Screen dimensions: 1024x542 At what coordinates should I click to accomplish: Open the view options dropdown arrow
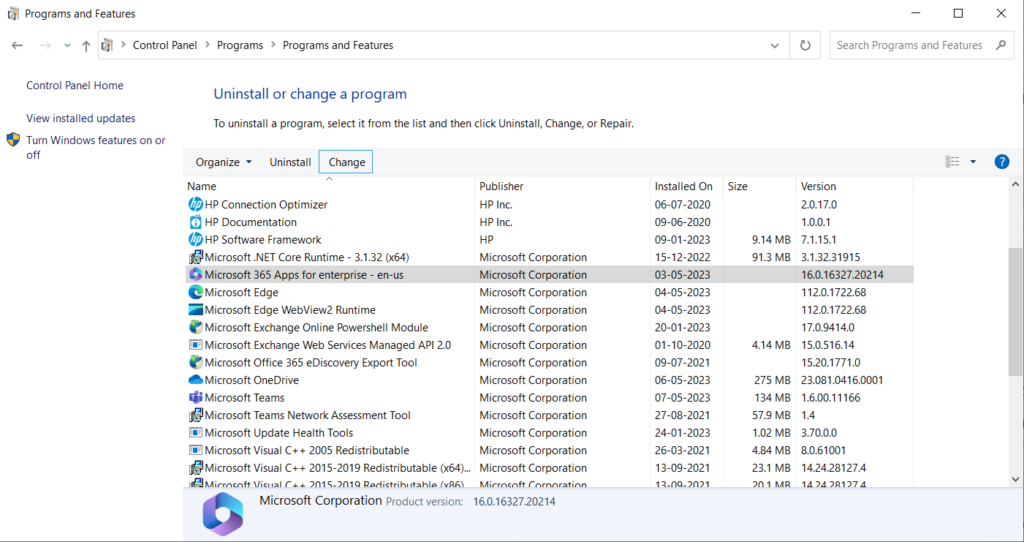(973, 162)
